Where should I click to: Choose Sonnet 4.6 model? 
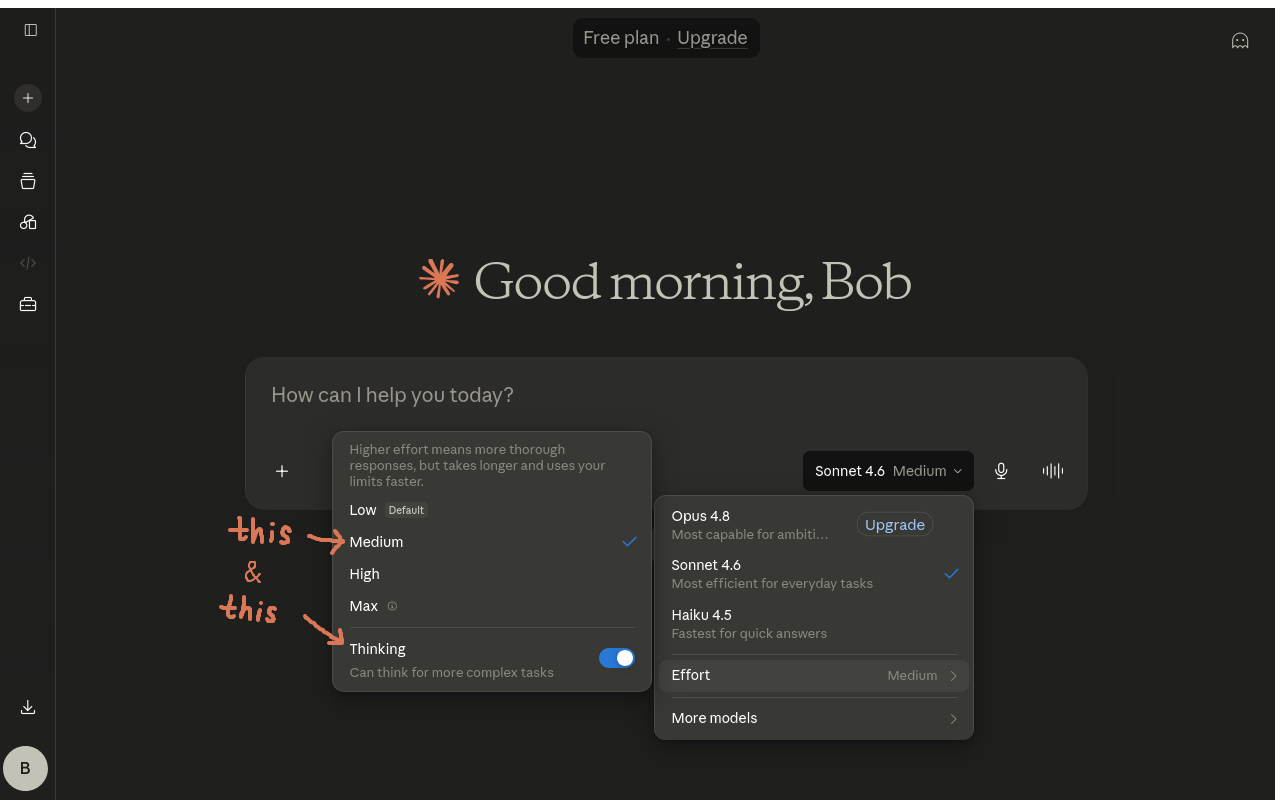(814, 574)
